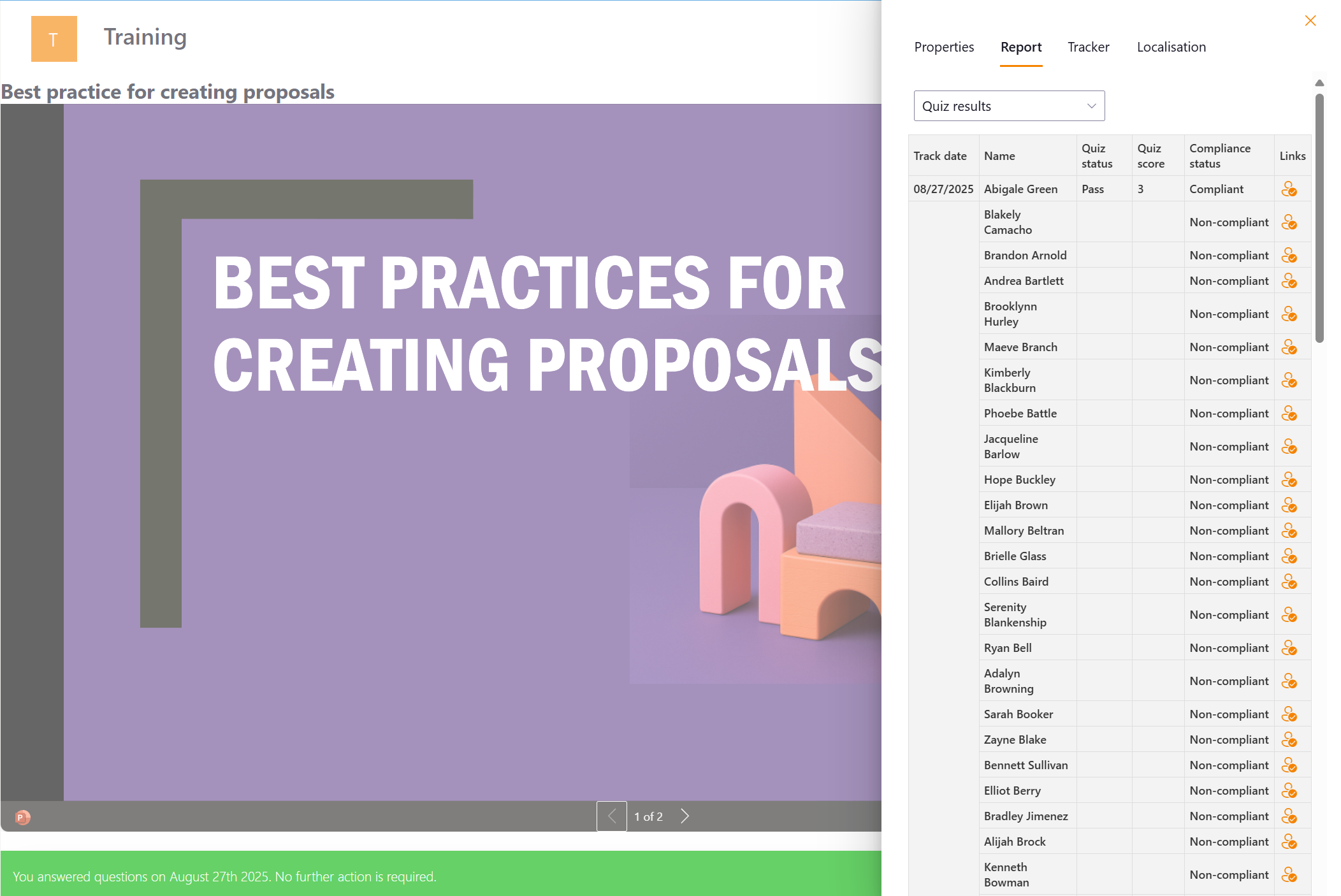1341x896 pixels.
Task: Open the link icon for Elijah Brown
Action: pos(1289,505)
